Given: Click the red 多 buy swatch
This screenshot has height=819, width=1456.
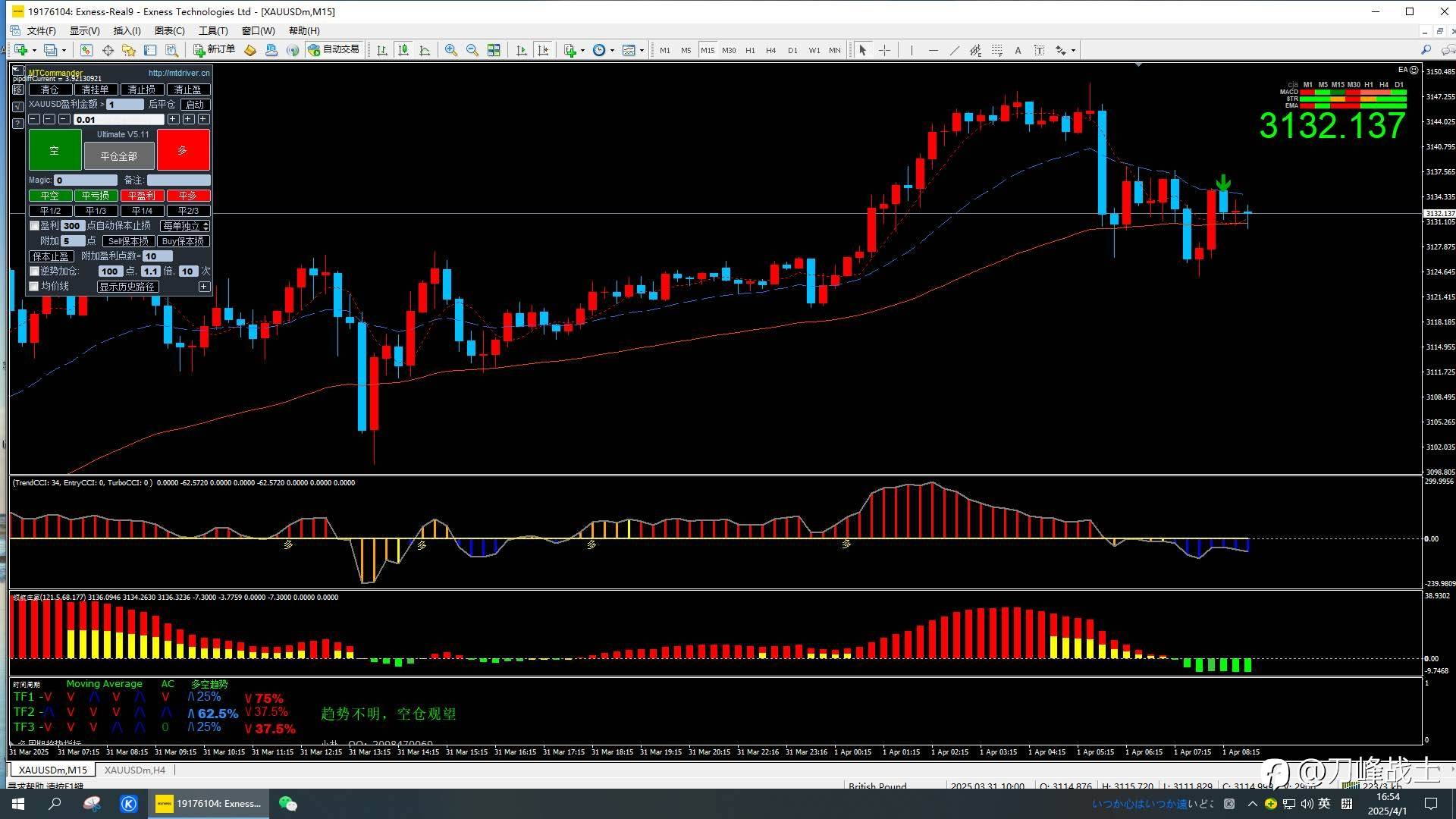Looking at the screenshot, I should (x=183, y=150).
